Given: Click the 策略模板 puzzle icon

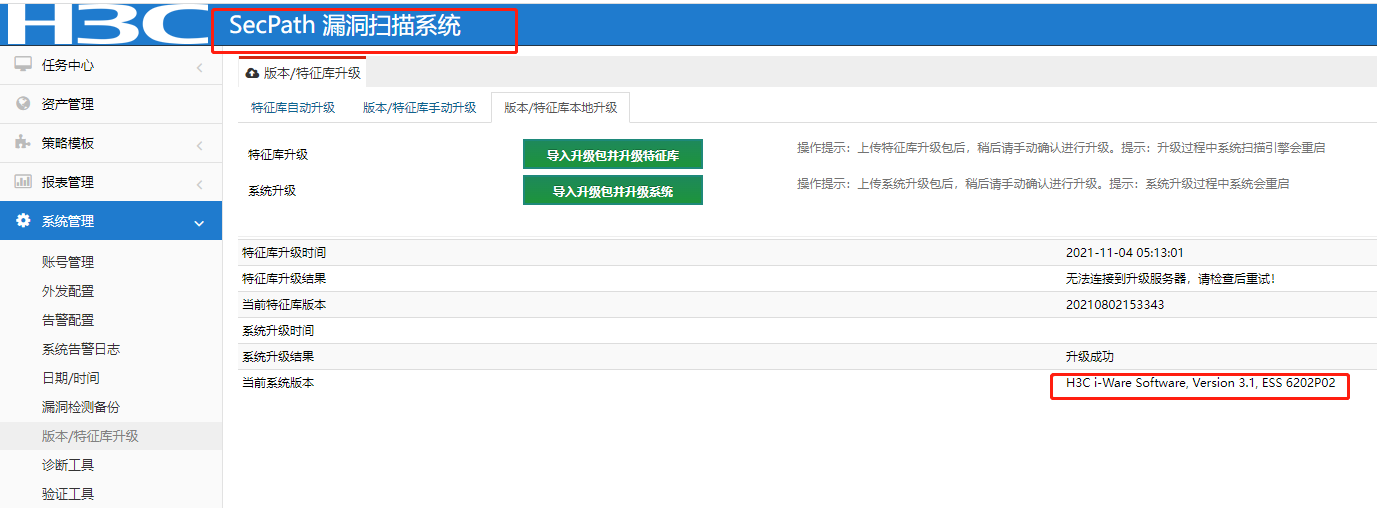Looking at the screenshot, I should pyautogui.click(x=23, y=143).
